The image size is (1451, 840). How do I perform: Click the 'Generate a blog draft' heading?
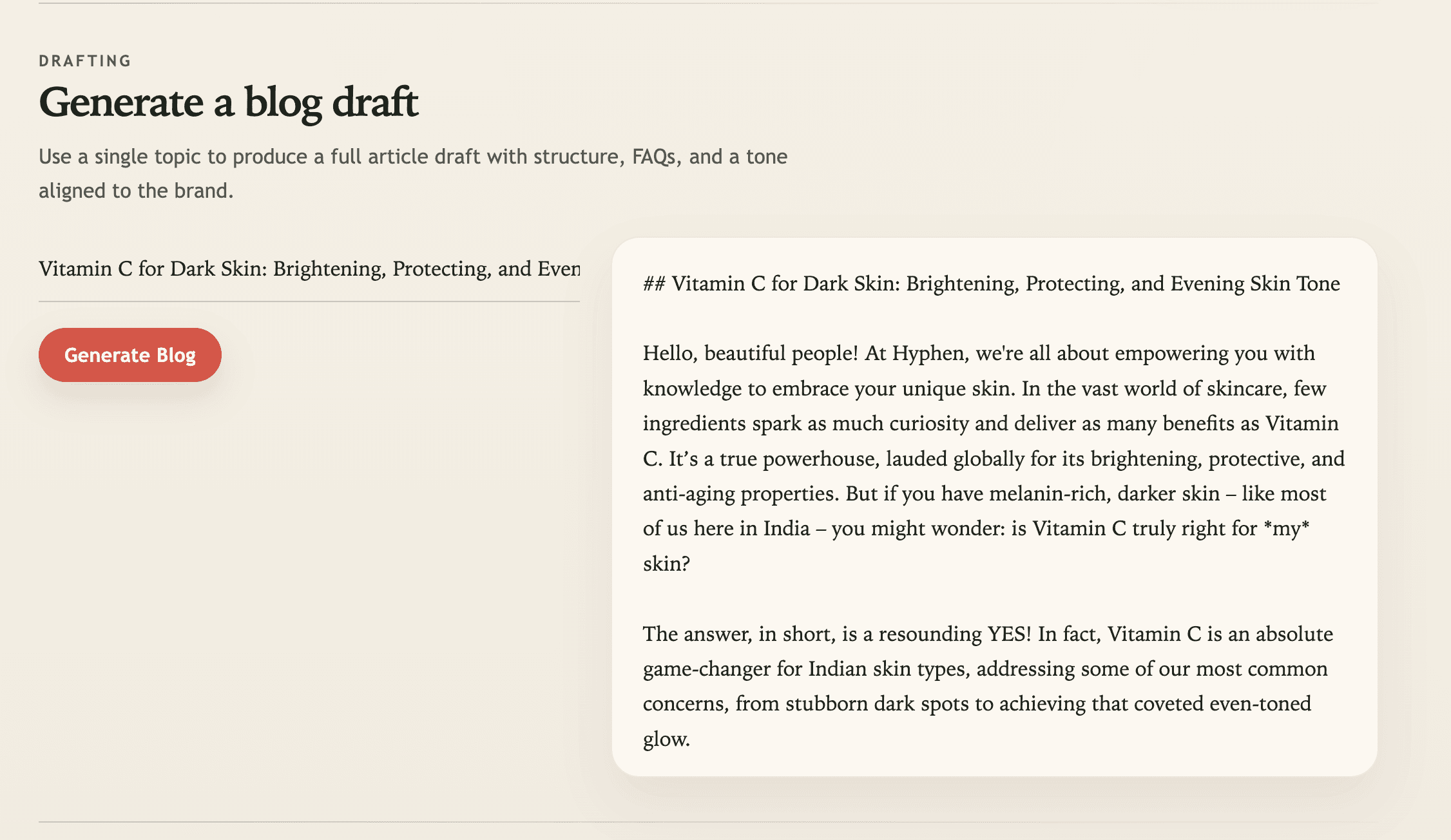[x=229, y=102]
